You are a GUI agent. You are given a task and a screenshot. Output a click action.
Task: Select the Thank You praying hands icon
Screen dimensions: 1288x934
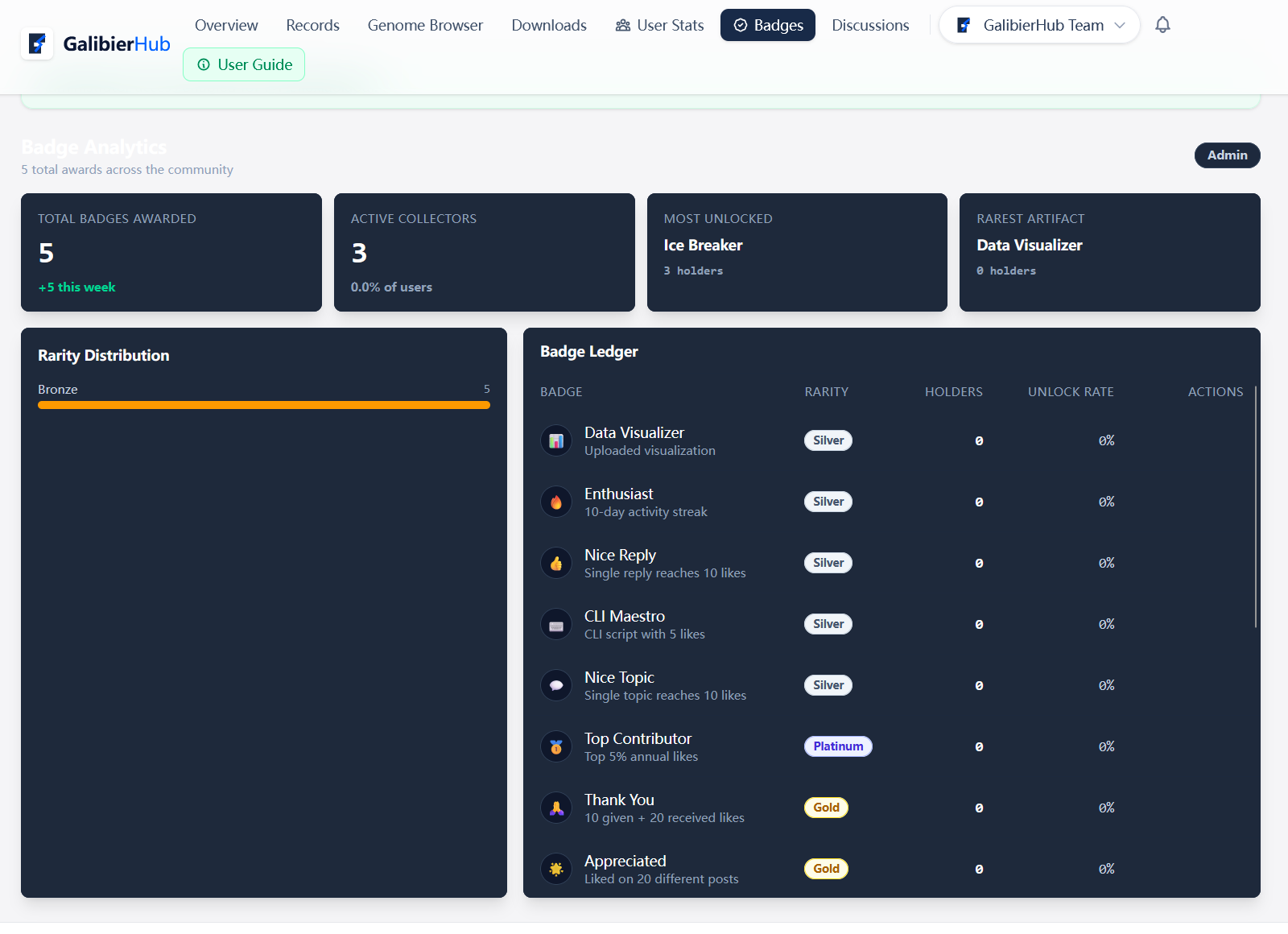tap(556, 808)
